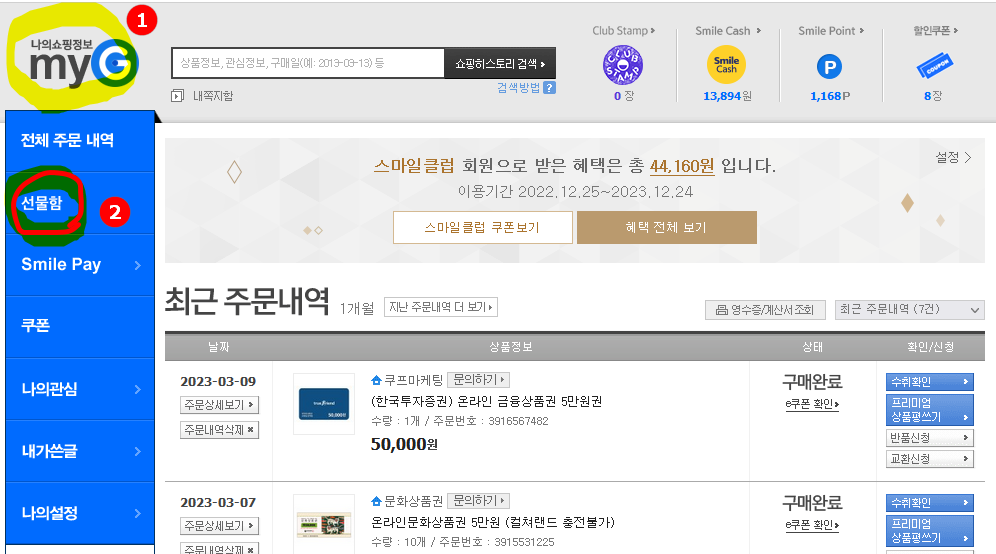Open 설정 link on Smile Club banner

click(953, 157)
